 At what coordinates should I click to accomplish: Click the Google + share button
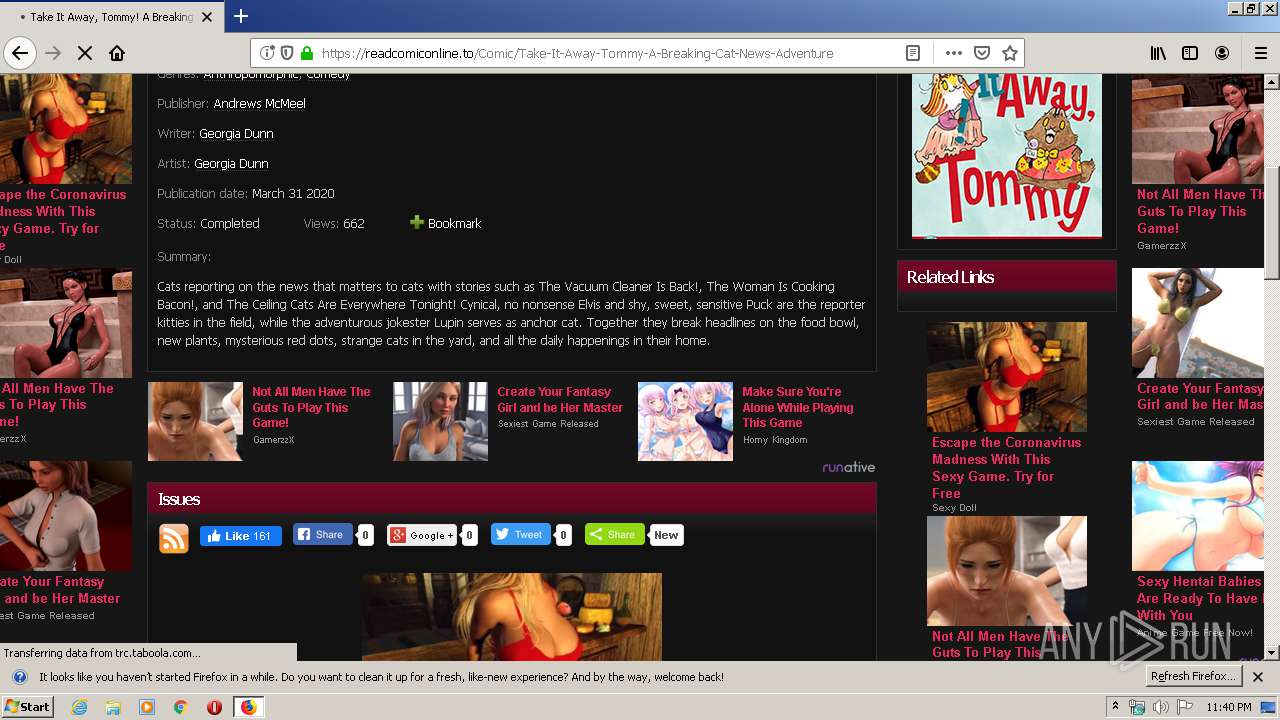pyautogui.click(x=422, y=535)
